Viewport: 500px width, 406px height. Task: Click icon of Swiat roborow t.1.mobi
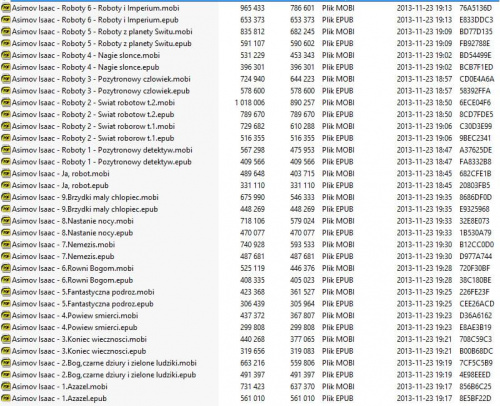coord(5,126)
